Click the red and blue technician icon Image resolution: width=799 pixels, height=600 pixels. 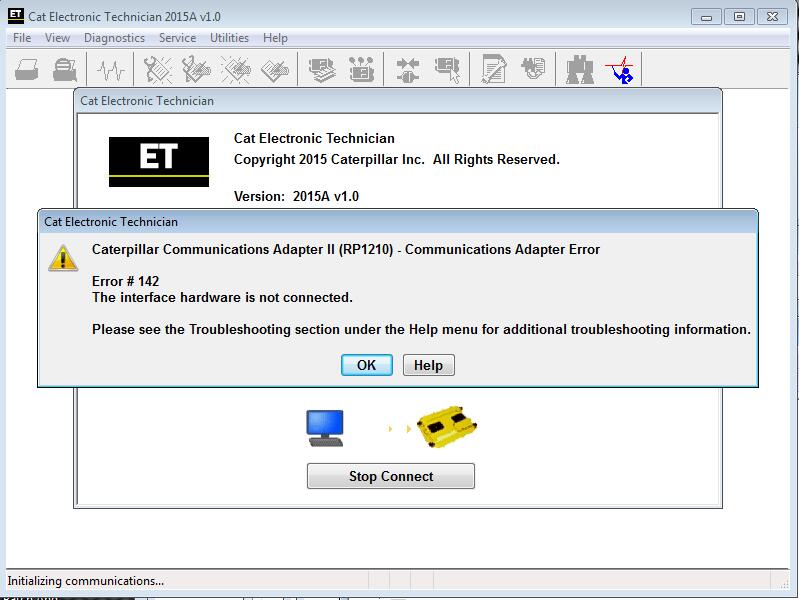coord(620,70)
